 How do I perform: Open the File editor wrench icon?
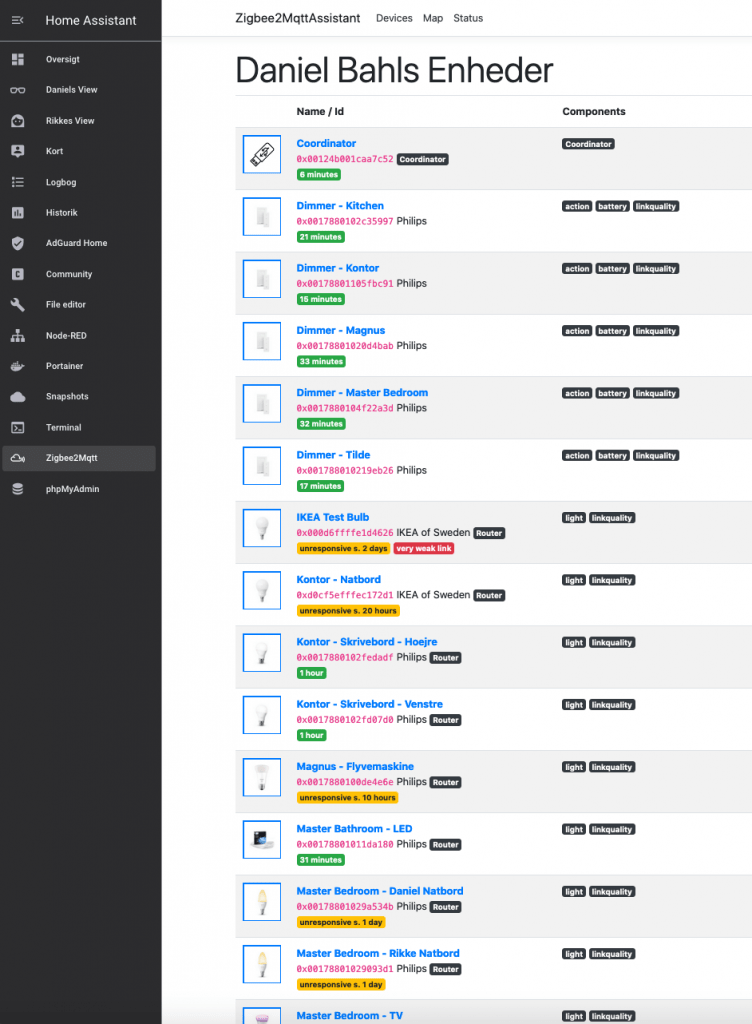pyautogui.click(x=18, y=304)
